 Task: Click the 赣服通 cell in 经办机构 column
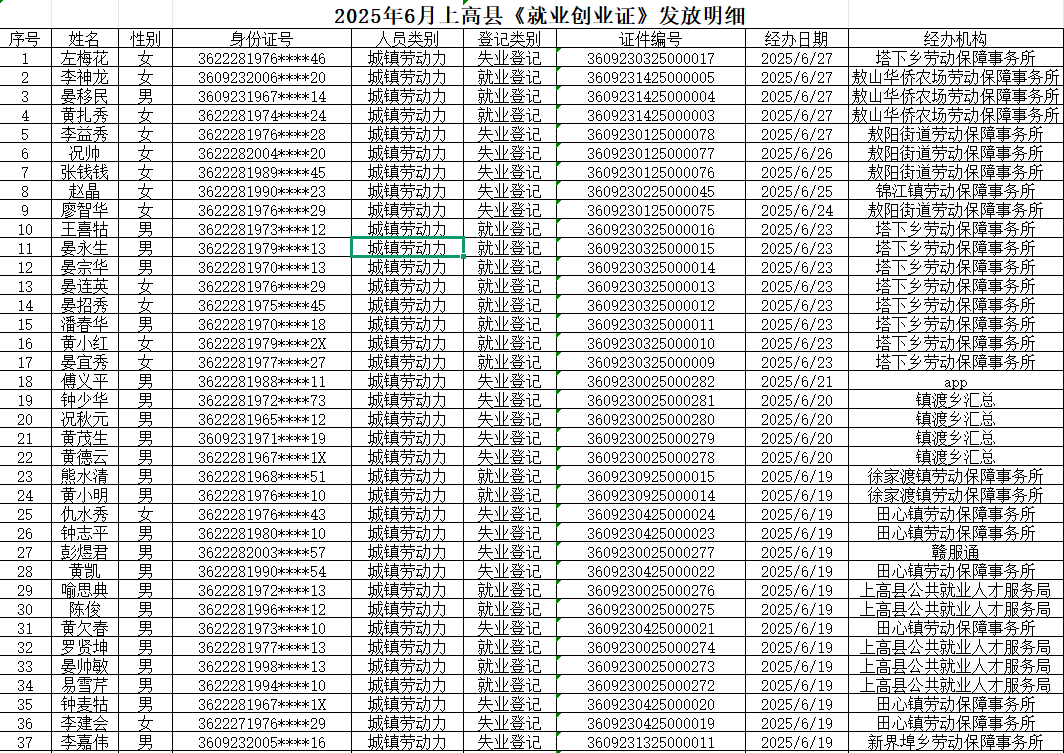(955, 552)
